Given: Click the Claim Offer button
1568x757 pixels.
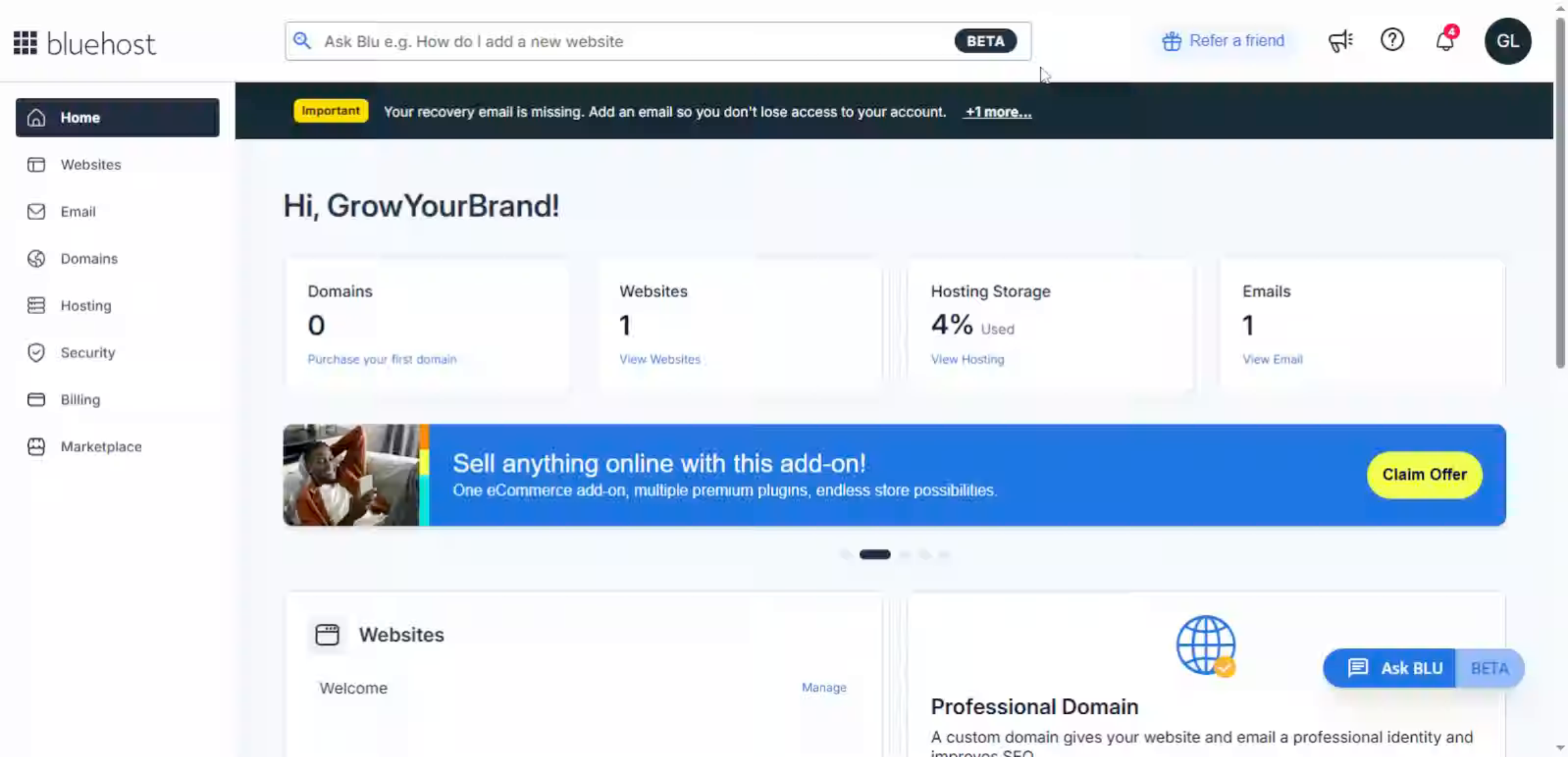Looking at the screenshot, I should point(1424,475).
